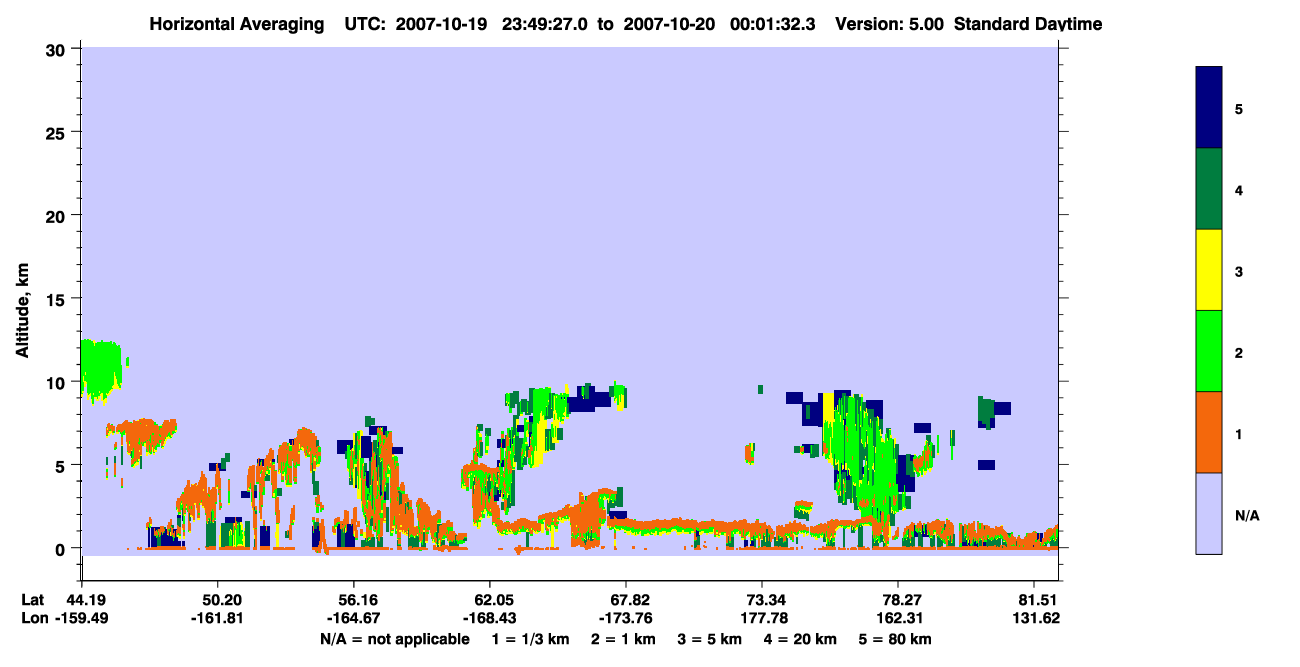Click the longitude value -164.67

click(x=354, y=618)
